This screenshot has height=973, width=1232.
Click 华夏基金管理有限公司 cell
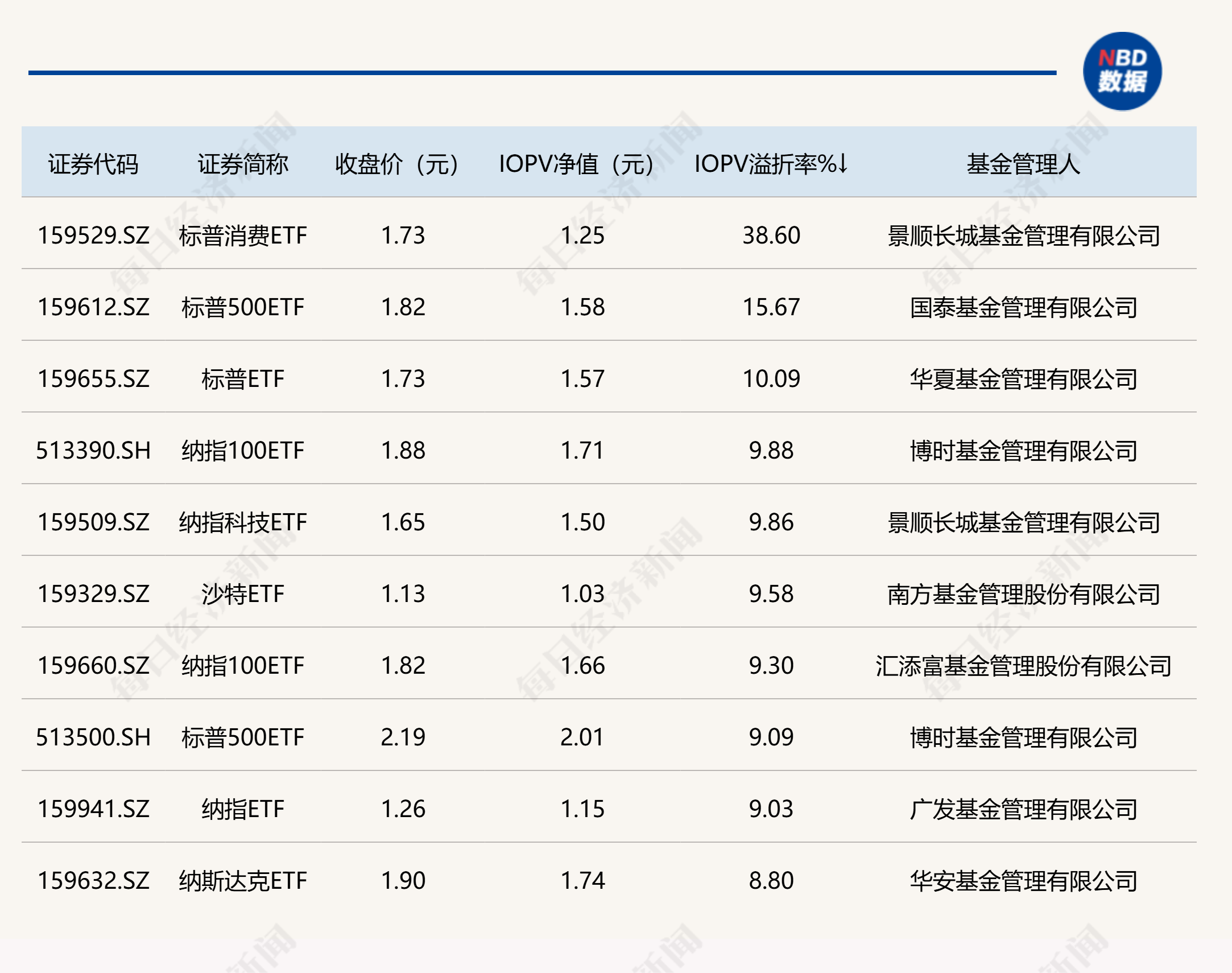pos(1024,380)
